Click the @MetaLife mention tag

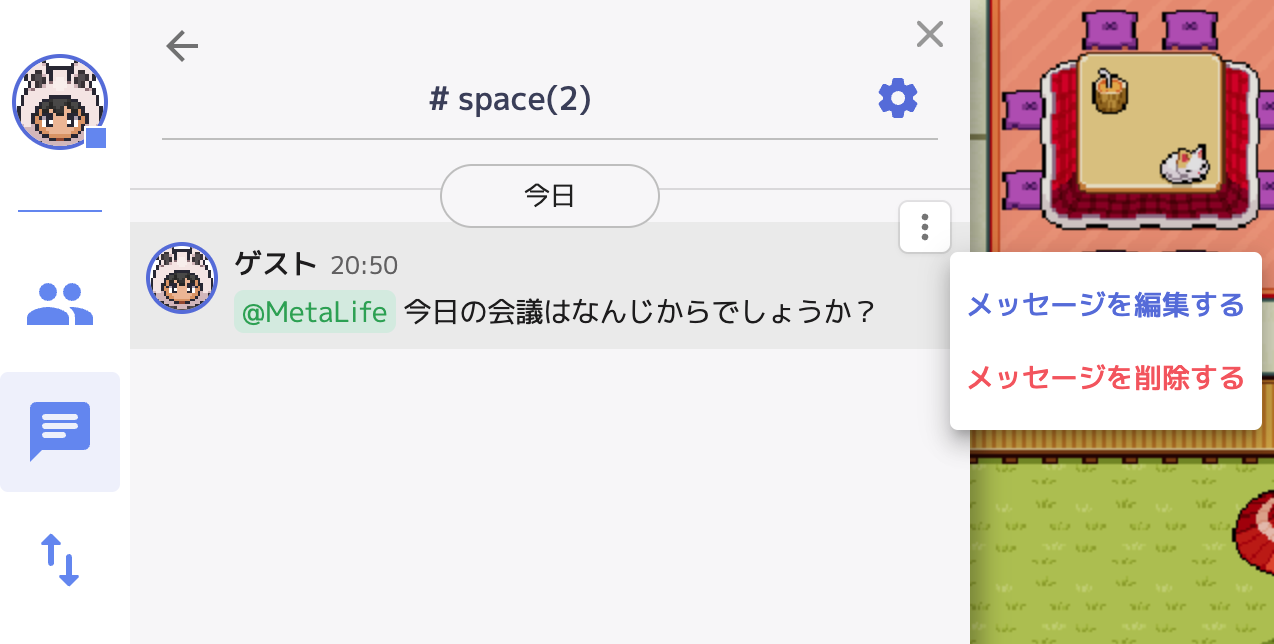pyautogui.click(x=315, y=312)
